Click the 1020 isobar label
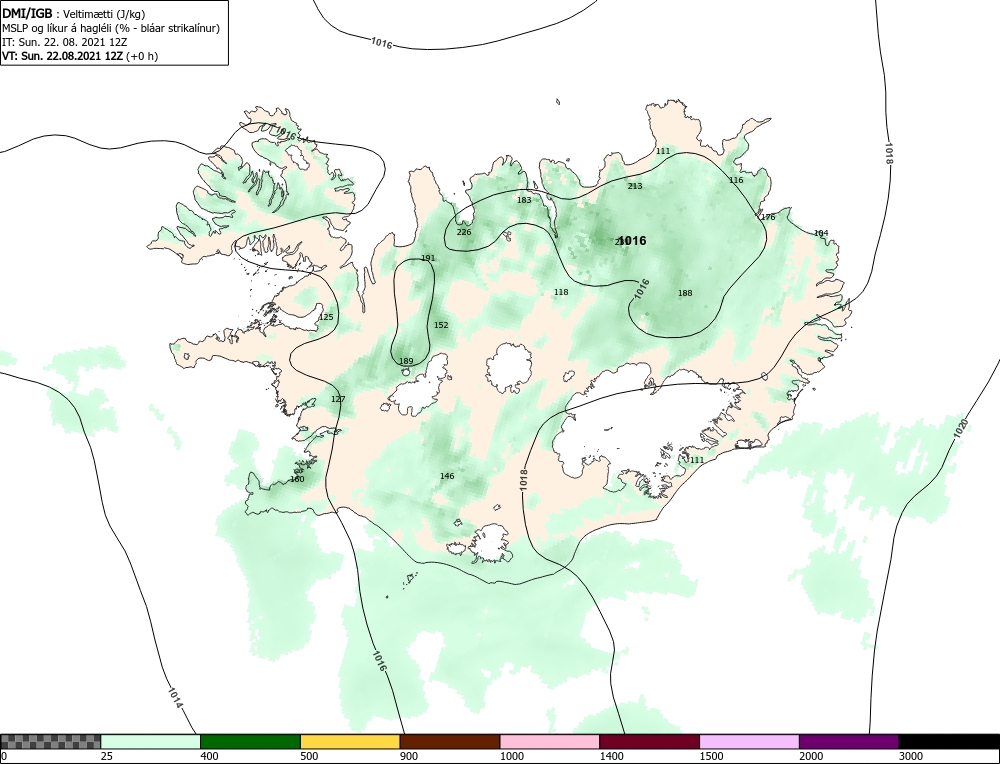This screenshot has height=764, width=1000. pos(961,428)
